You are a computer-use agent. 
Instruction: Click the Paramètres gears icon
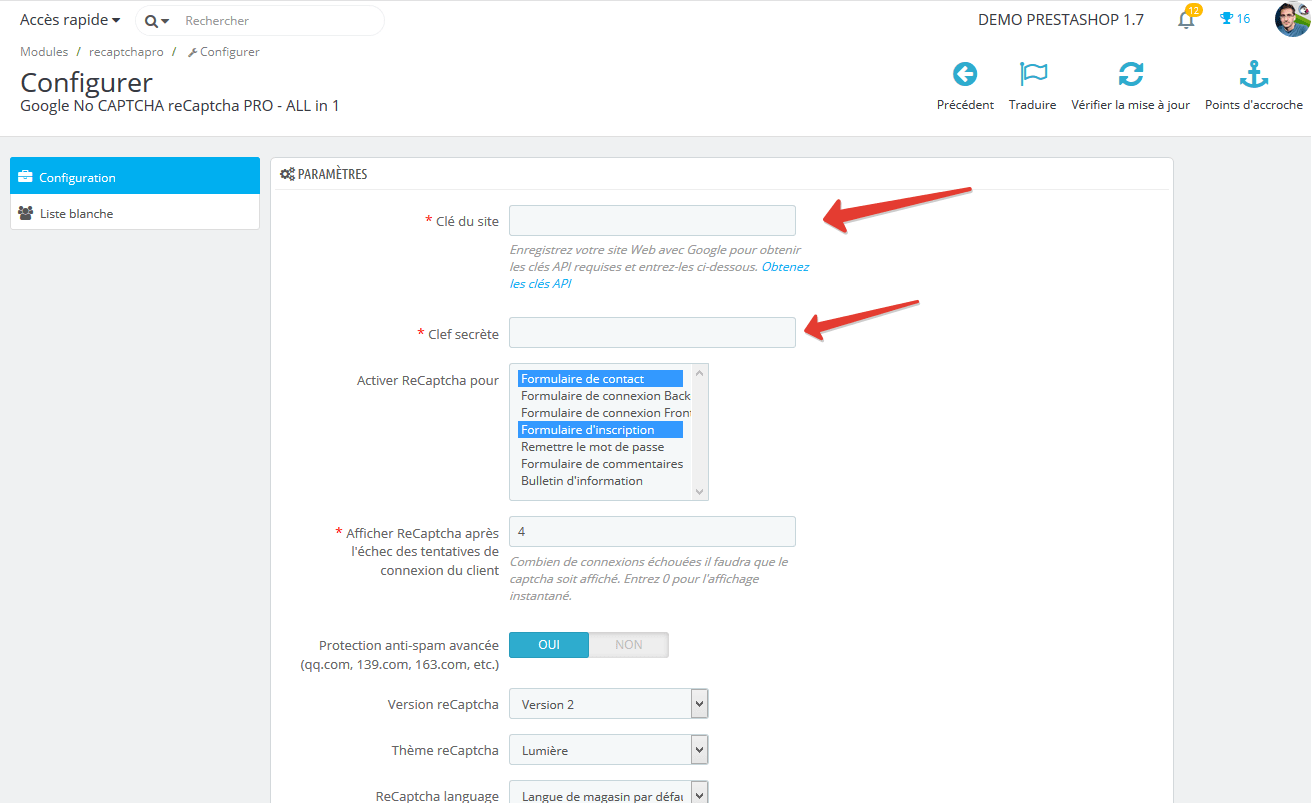pos(287,174)
